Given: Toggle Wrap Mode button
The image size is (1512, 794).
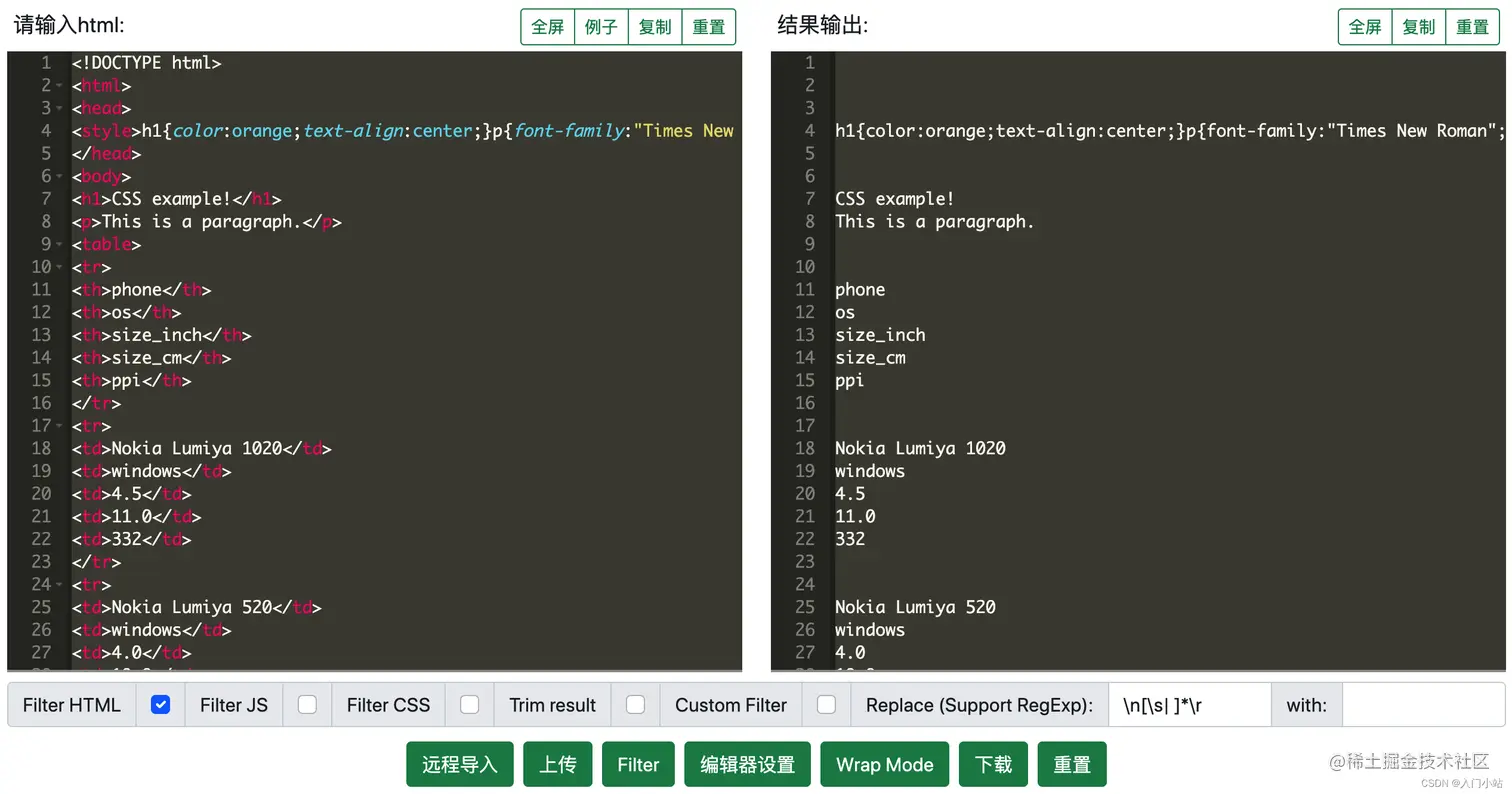Looking at the screenshot, I should [x=885, y=765].
